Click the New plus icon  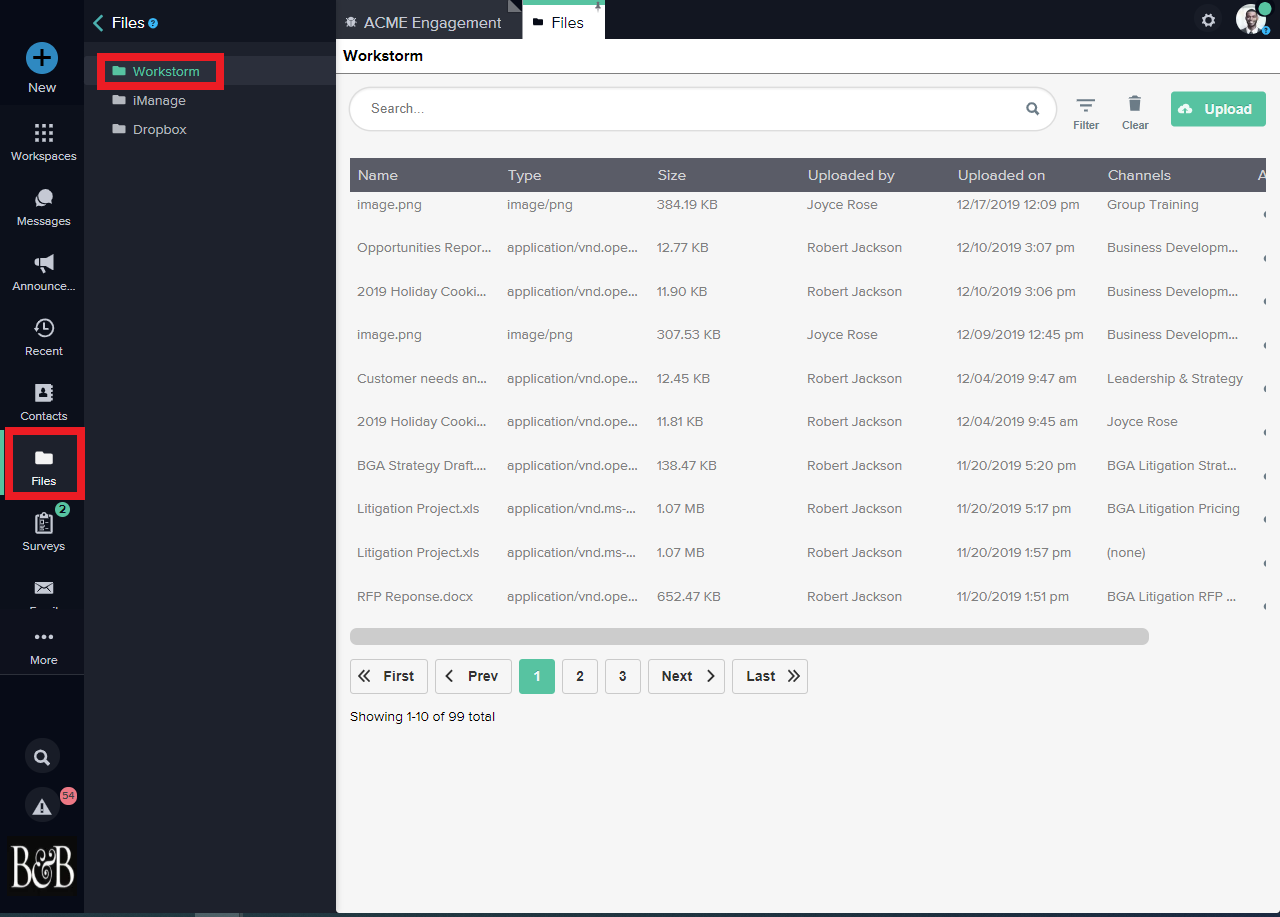(42, 59)
